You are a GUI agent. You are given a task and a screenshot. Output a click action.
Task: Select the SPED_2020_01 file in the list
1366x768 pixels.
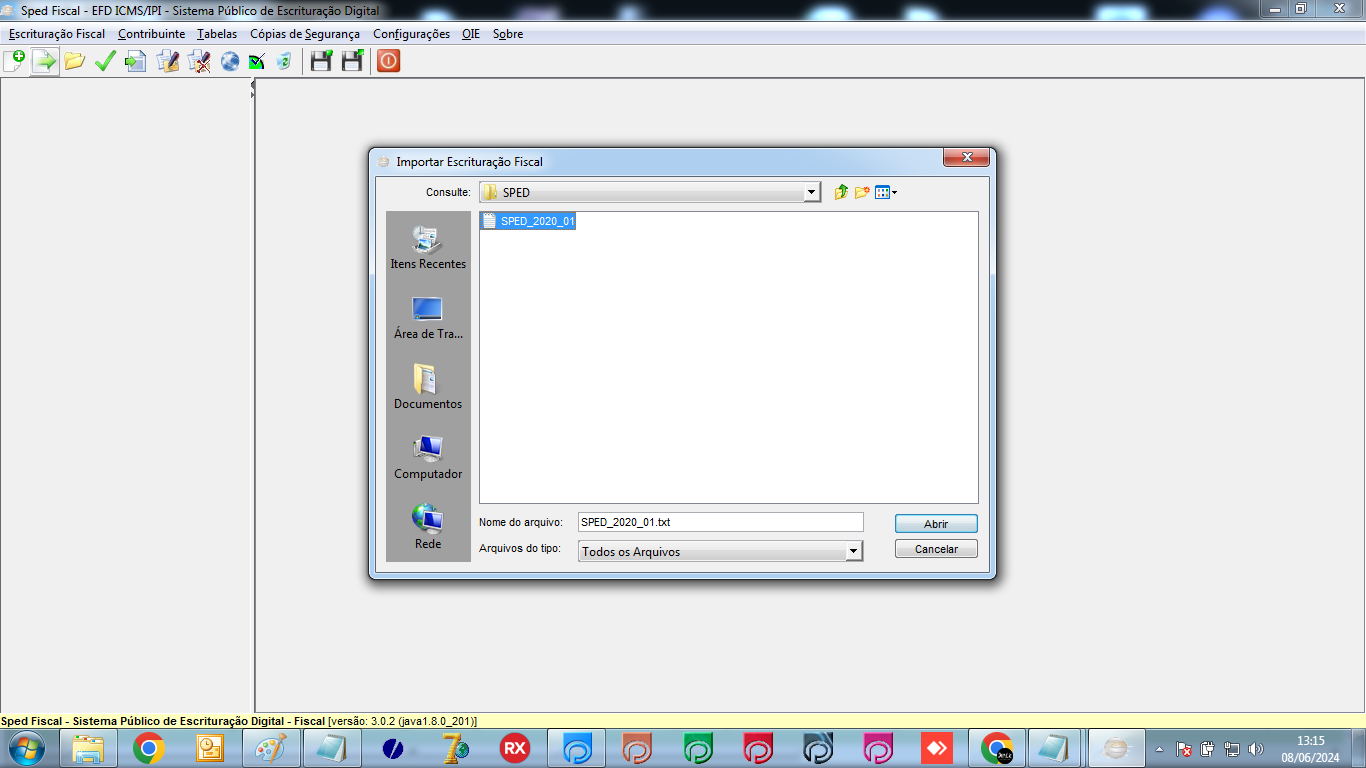click(528, 221)
